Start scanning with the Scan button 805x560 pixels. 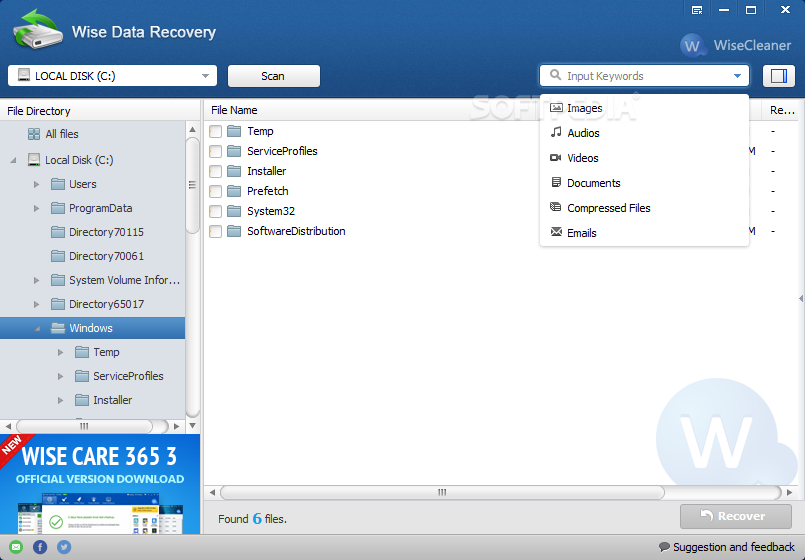[274, 76]
